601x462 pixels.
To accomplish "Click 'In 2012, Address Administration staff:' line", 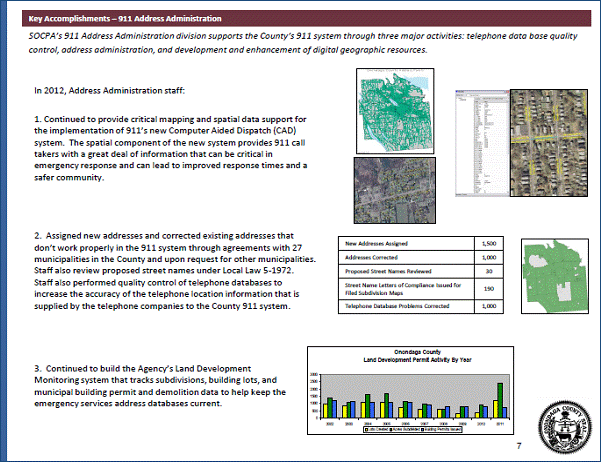I will pos(110,90).
